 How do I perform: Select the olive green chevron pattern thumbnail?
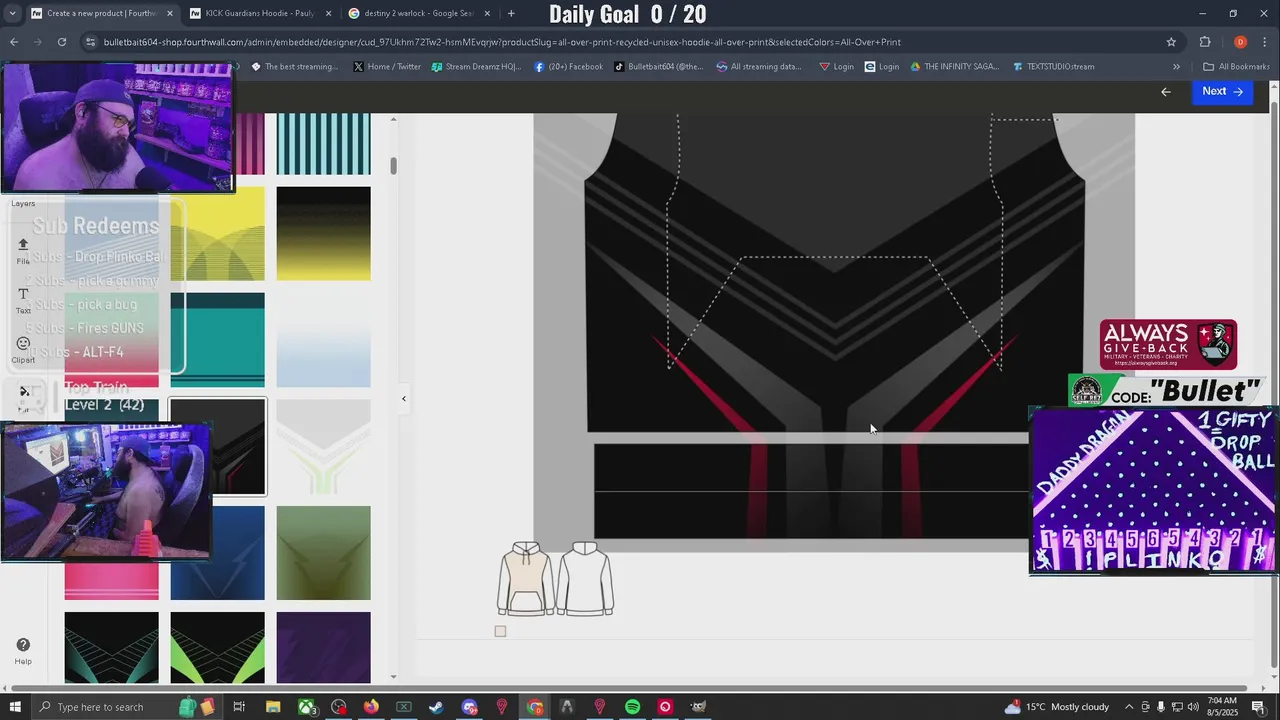pos(323,553)
